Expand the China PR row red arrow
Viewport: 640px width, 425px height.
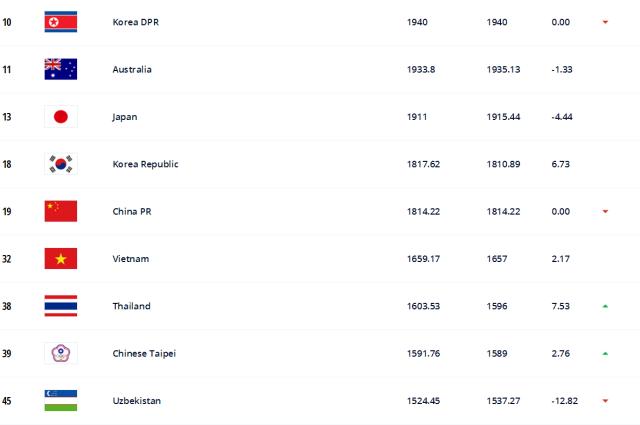(605, 211)
